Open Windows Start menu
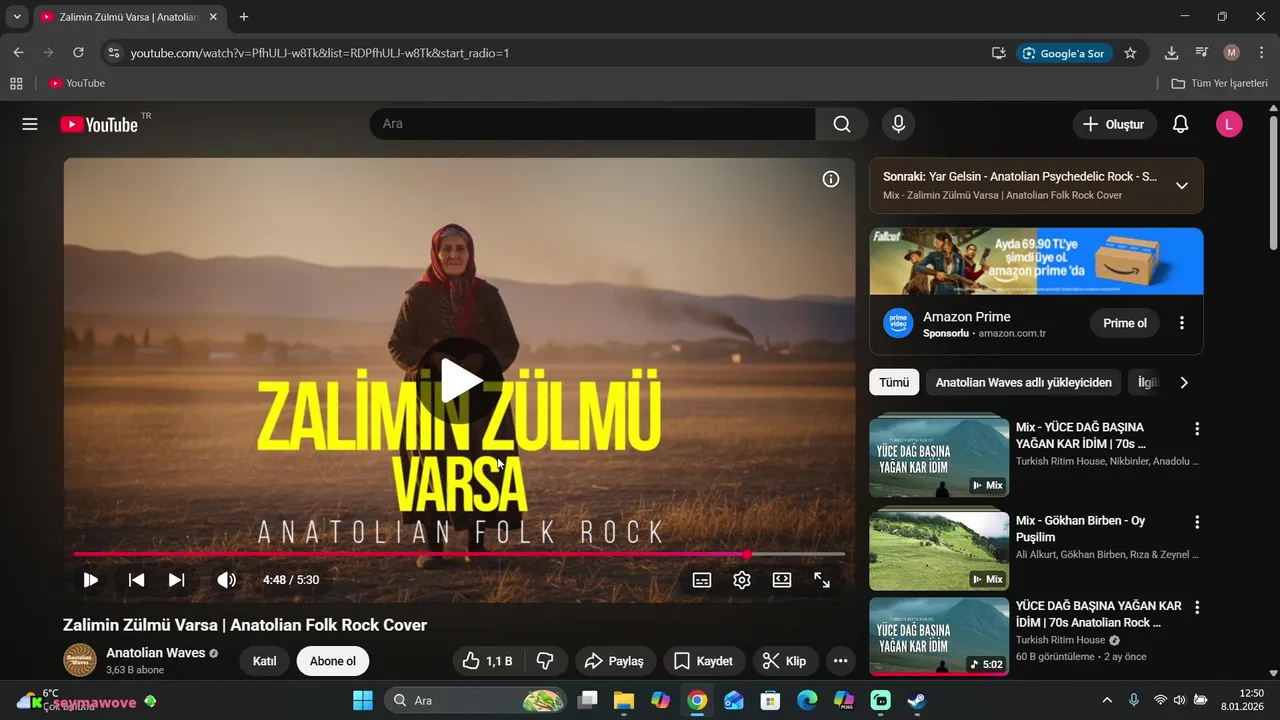This screenshot has width=1280, height=720. 363,700
